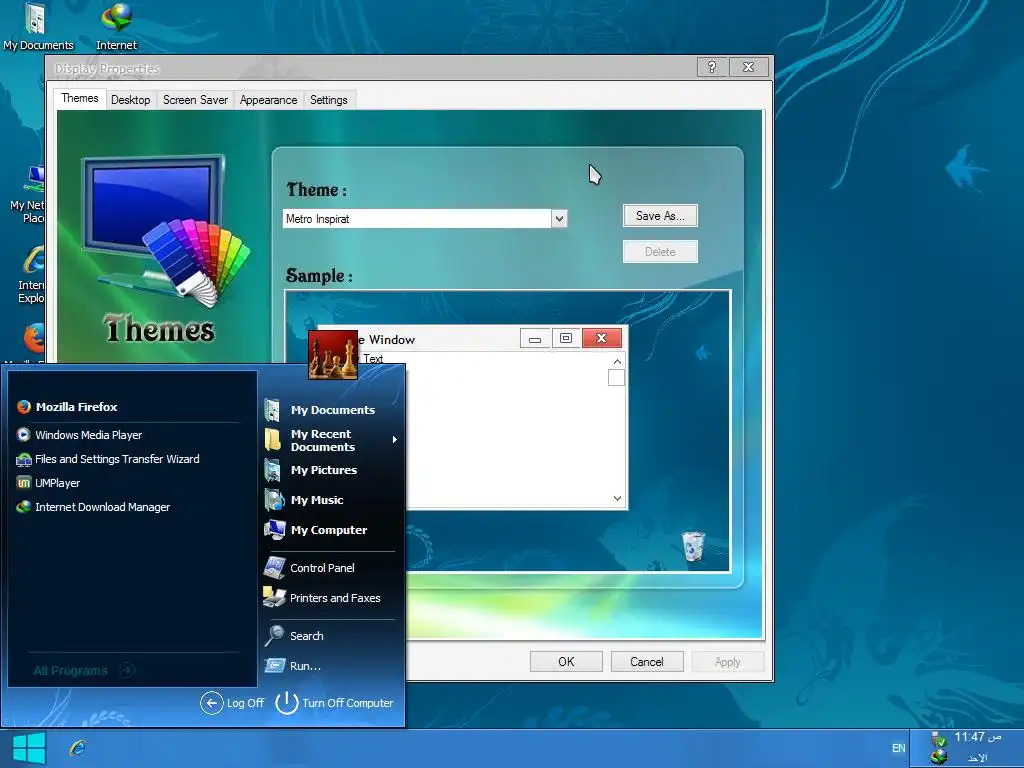The image size is (1024, 768).
Task: Open Mozilla Firefox from the Start menu
Action: click(x=67, y=407)
